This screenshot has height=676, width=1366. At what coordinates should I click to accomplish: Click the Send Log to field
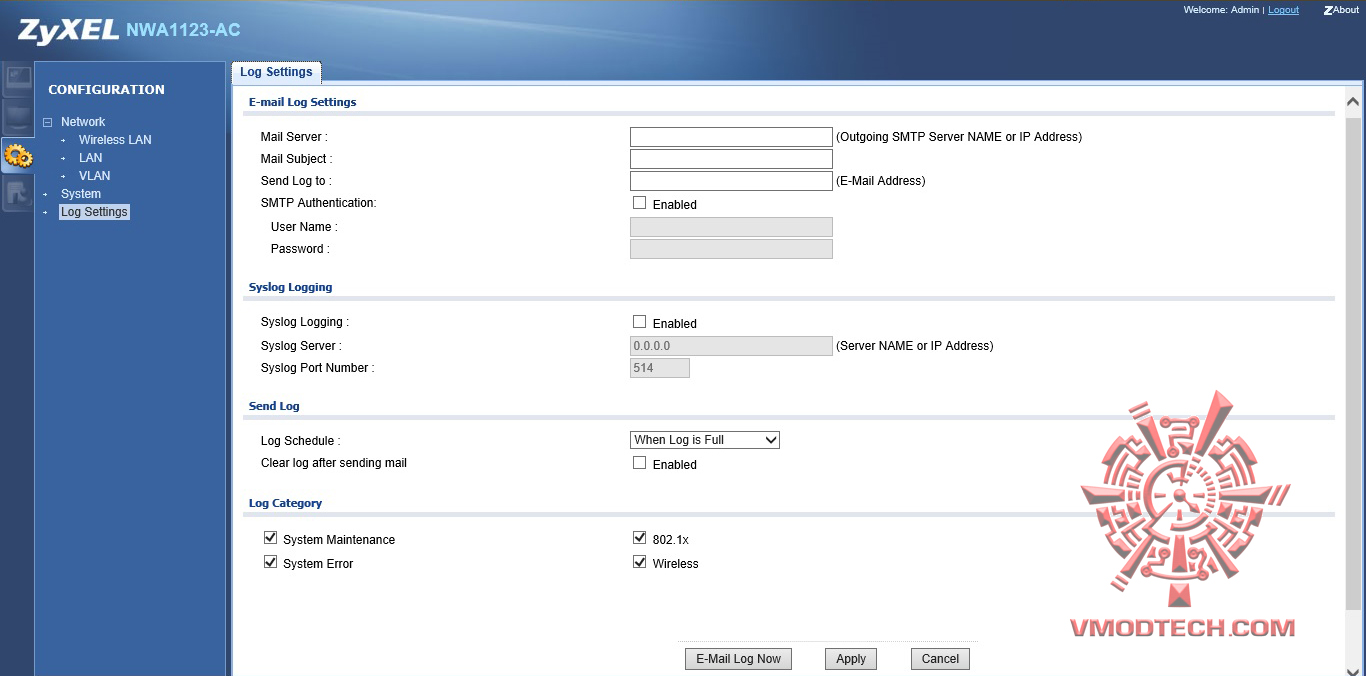(x=731, y=181)
